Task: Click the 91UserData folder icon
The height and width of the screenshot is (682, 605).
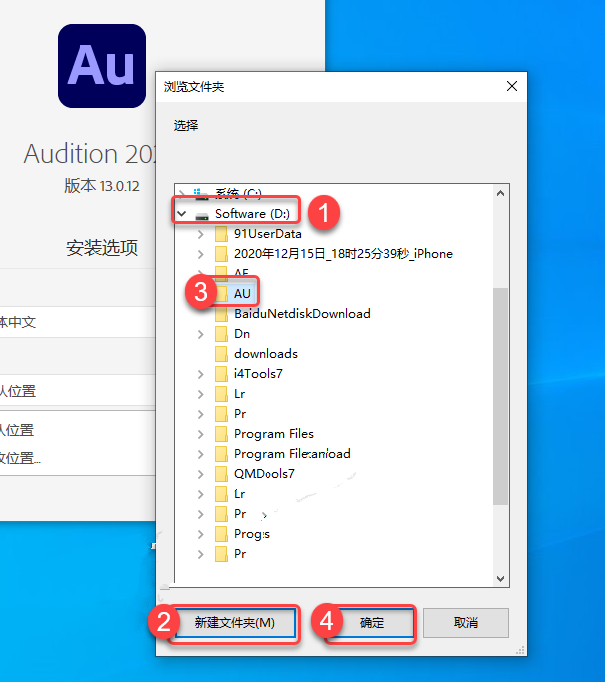Action: pos(221,234)
